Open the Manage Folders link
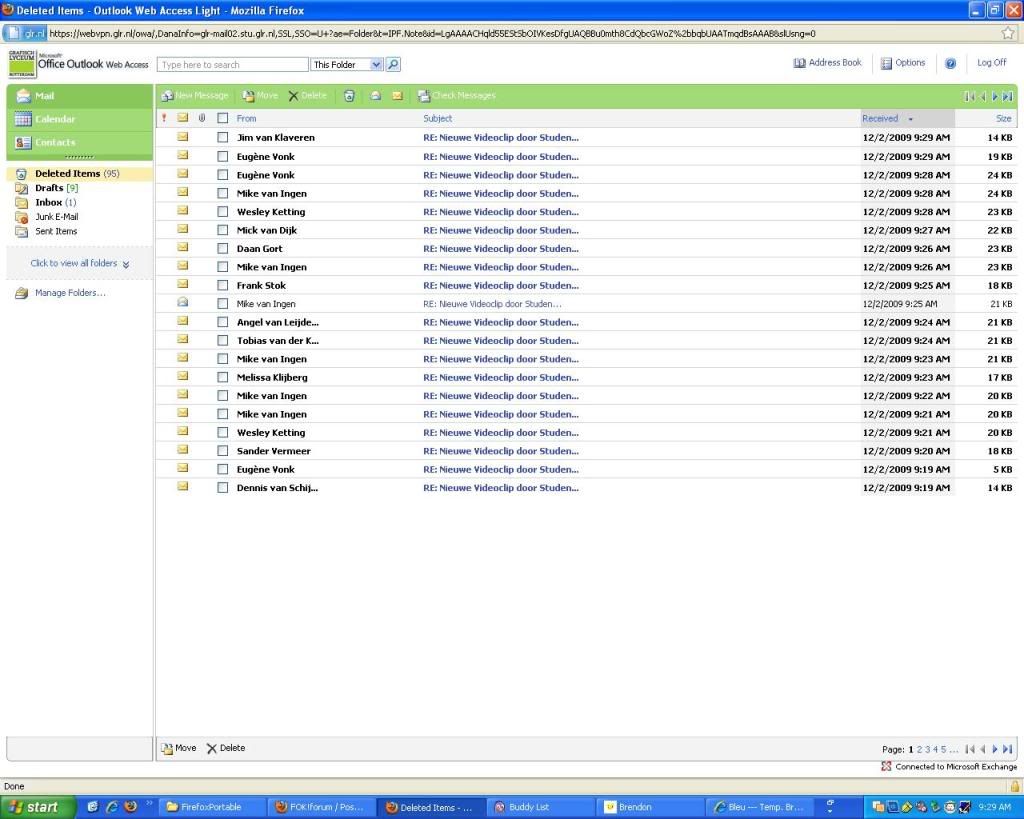This screenshot has height=819, width=1024. pos(70,293)
